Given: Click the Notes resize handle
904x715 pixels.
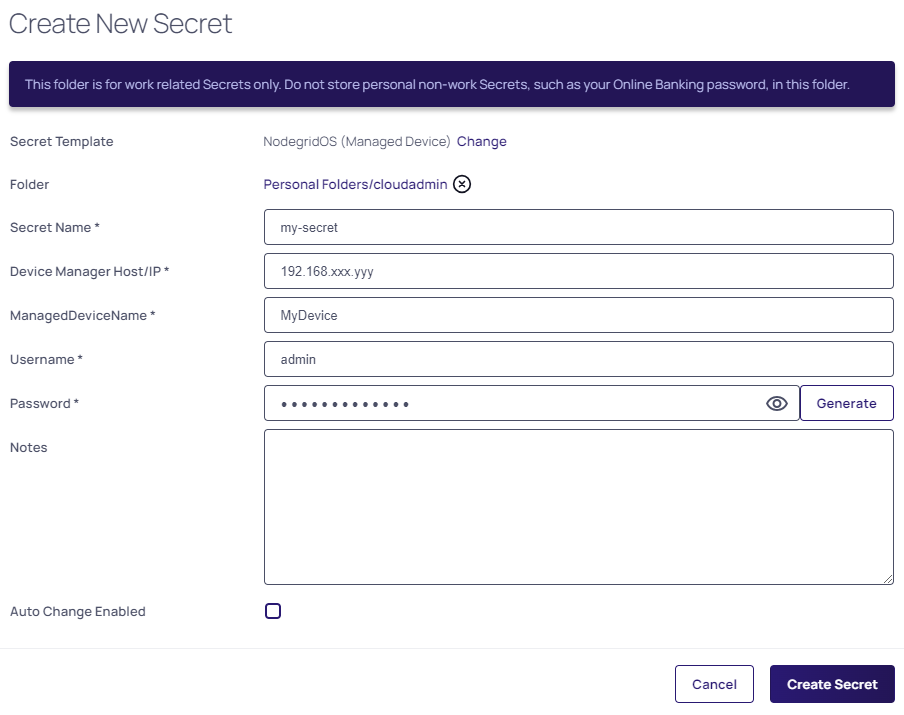Looking at the screenshot, I should [888, 579].
